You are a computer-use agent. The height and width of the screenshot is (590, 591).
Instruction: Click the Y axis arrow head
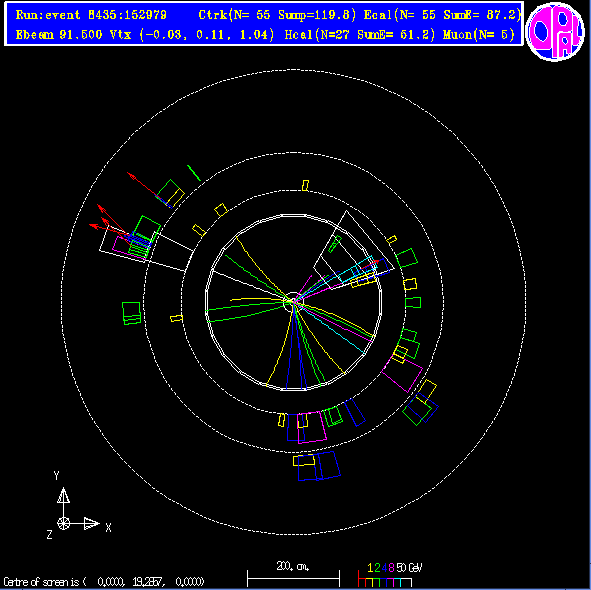[x=63, y=495]
